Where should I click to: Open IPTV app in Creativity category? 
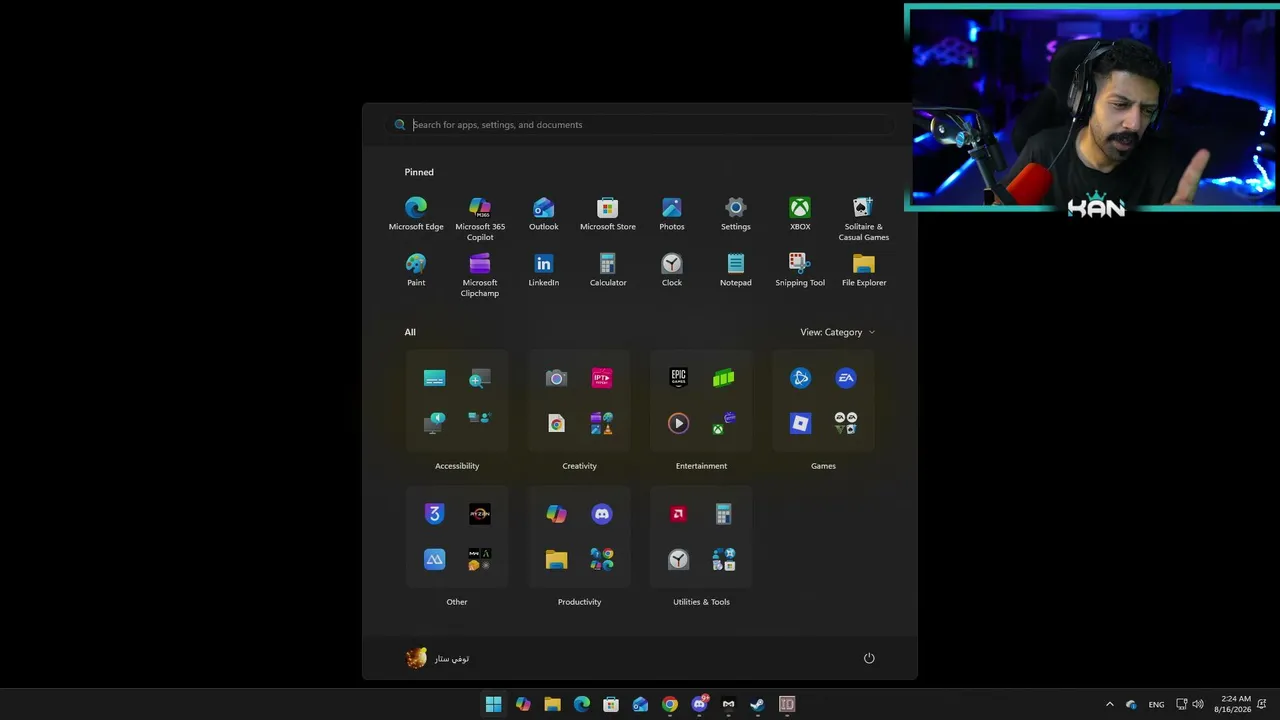(x=602, y=378)
